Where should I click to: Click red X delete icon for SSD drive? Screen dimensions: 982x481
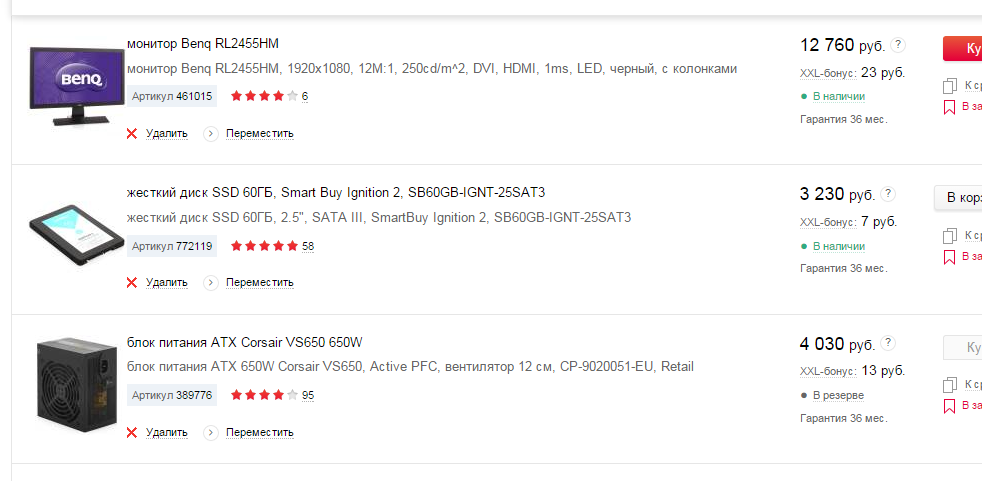[132, 282]
